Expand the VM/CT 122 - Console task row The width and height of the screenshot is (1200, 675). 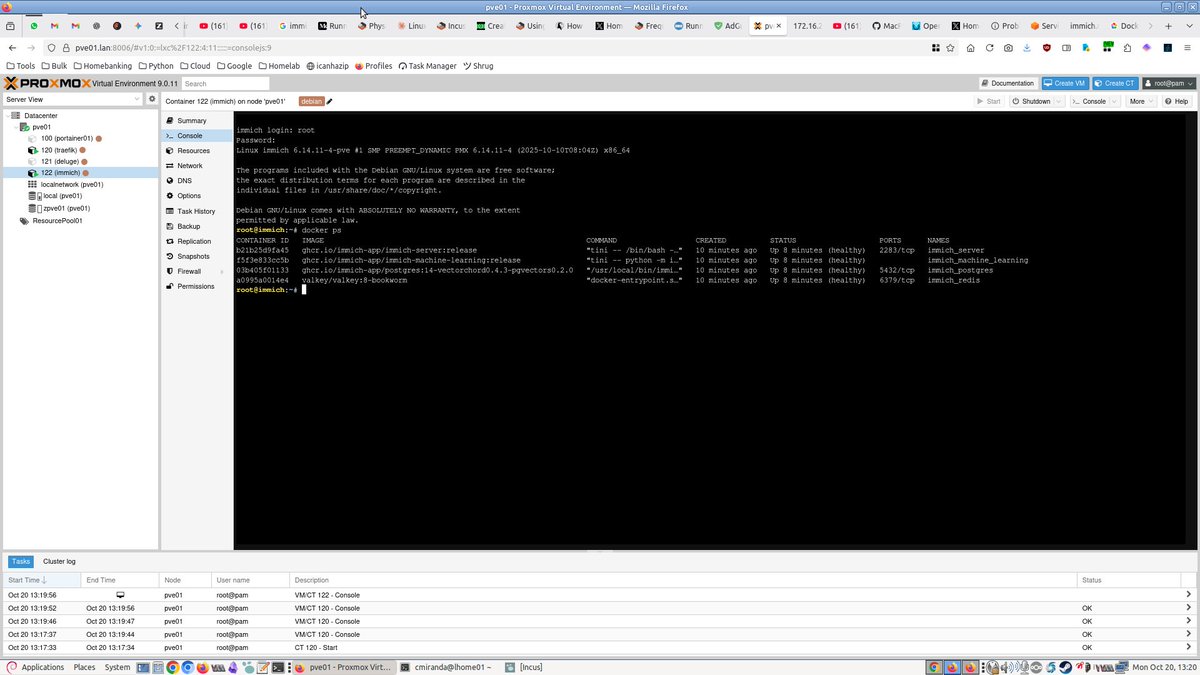(1188, 595)
